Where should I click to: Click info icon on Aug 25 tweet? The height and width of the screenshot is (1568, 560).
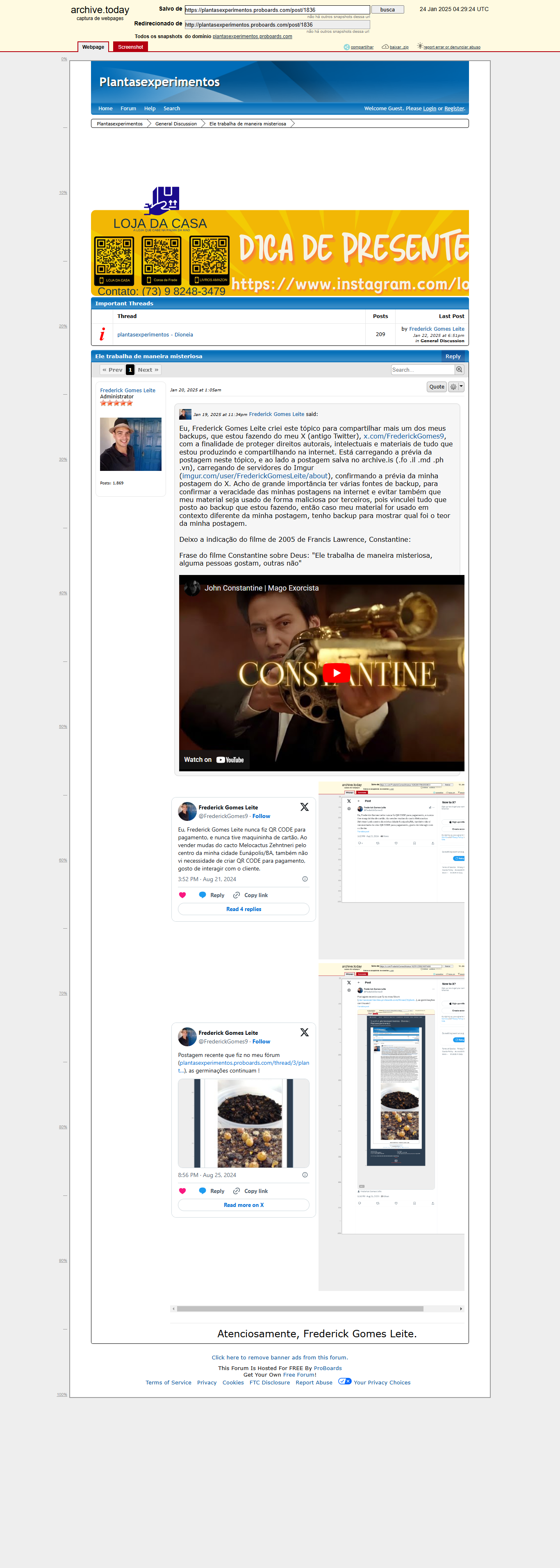pyautogui.click(x=305, y=1175)
